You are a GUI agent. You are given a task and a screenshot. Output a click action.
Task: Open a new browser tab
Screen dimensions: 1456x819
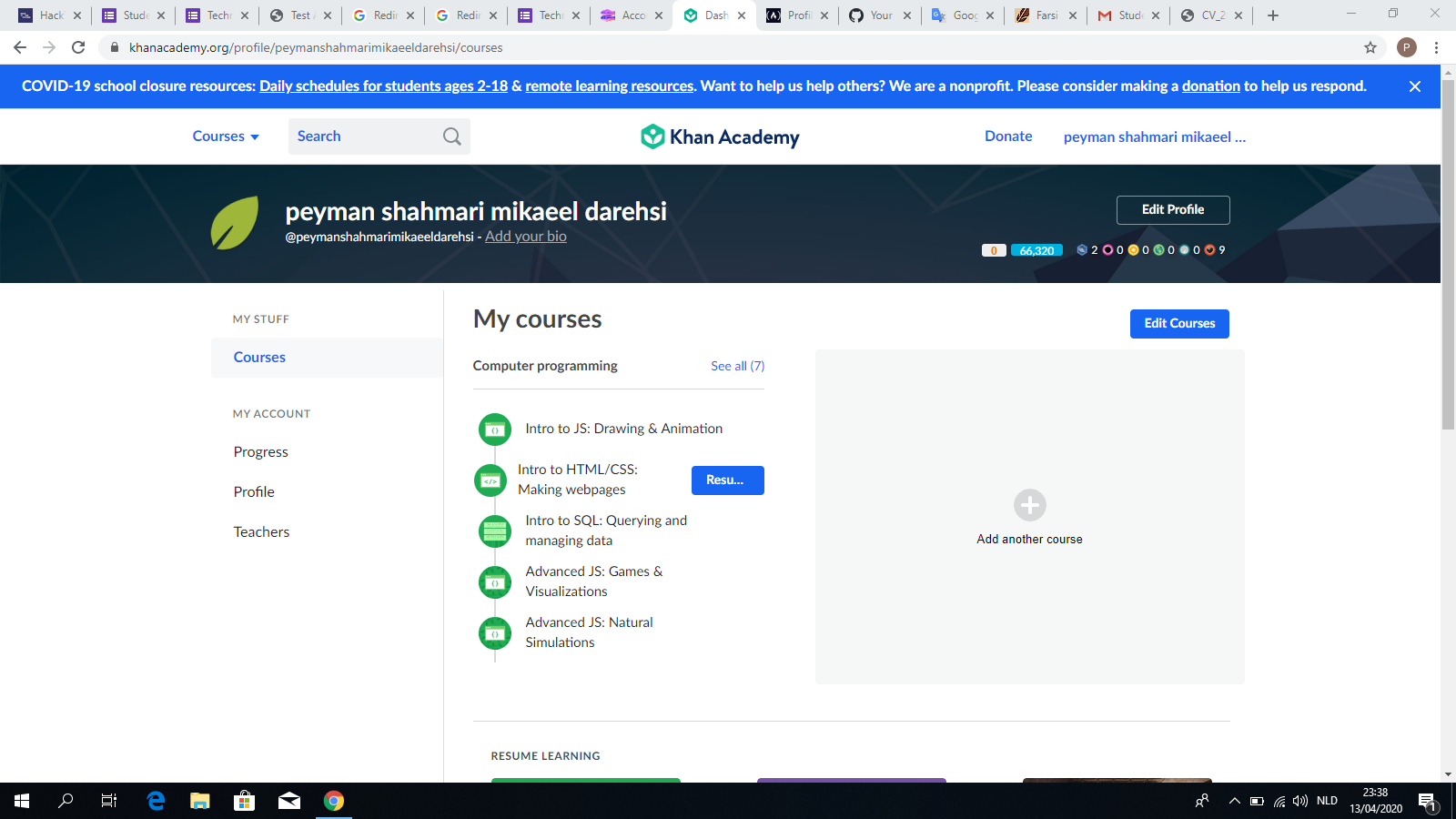coord(1273,15)
